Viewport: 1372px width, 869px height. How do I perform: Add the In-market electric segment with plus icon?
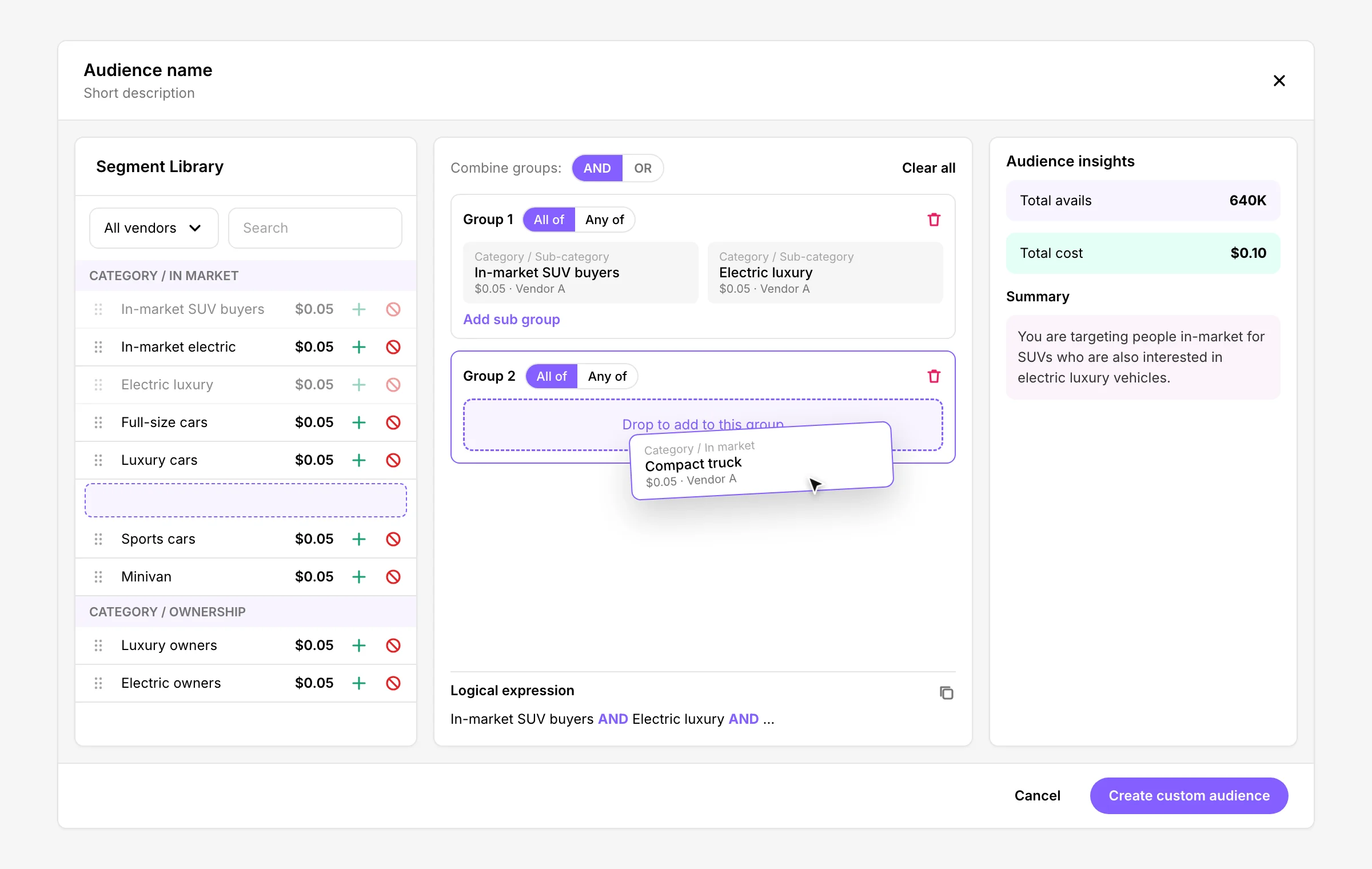[x=358, y=347]
